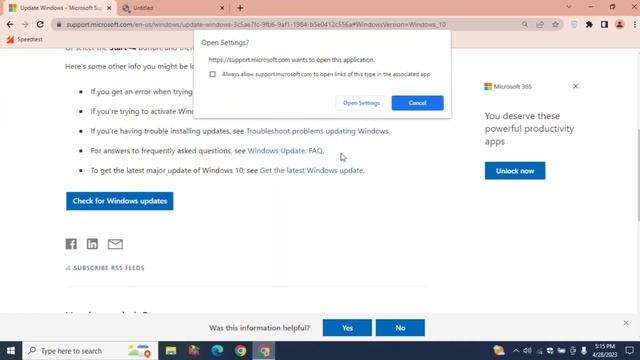The height and width of the screenshot is (360, 640).
Task: Open the first Chrome taskbar icon
Action: pos(240,351)
